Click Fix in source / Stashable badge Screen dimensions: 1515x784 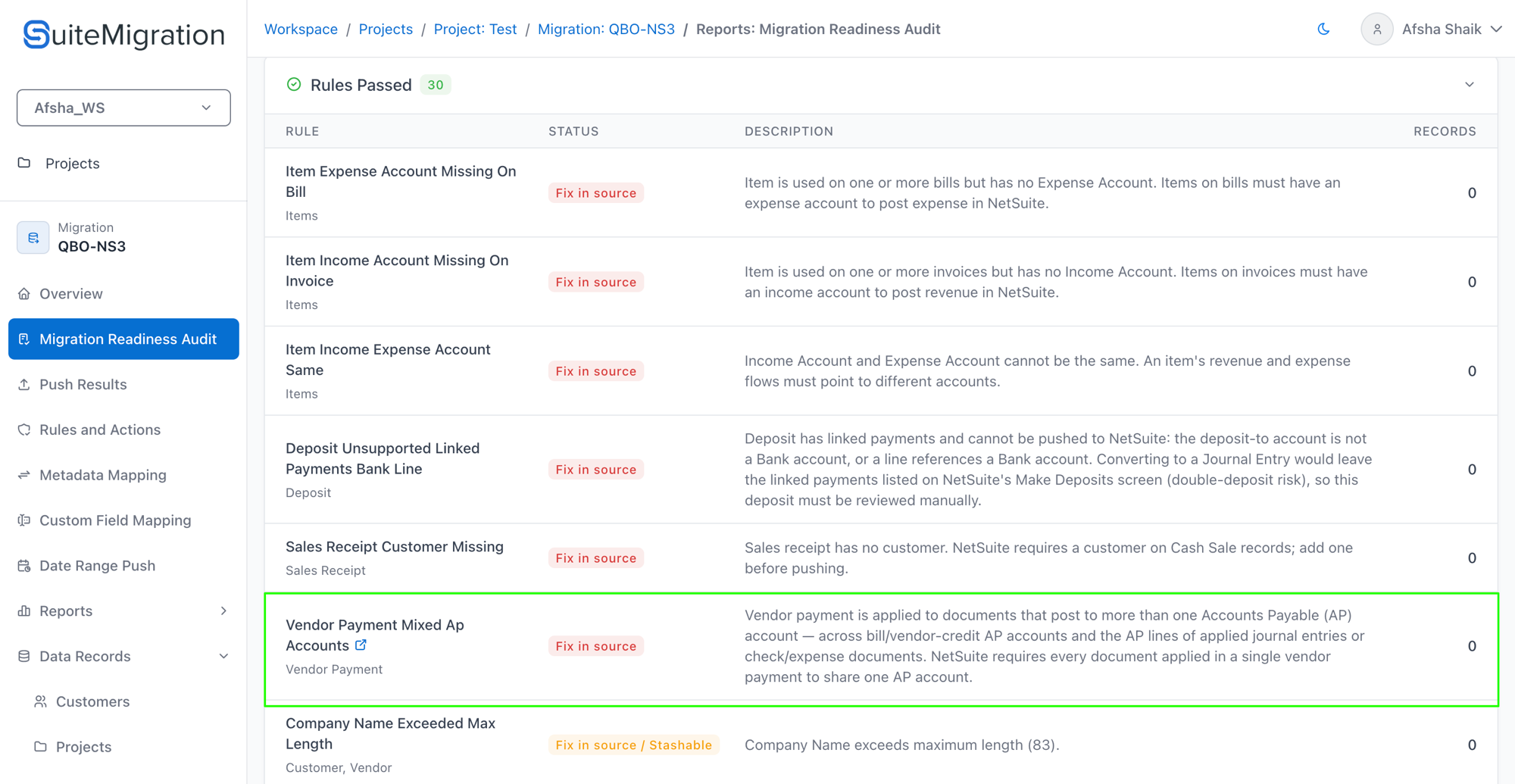634,745
